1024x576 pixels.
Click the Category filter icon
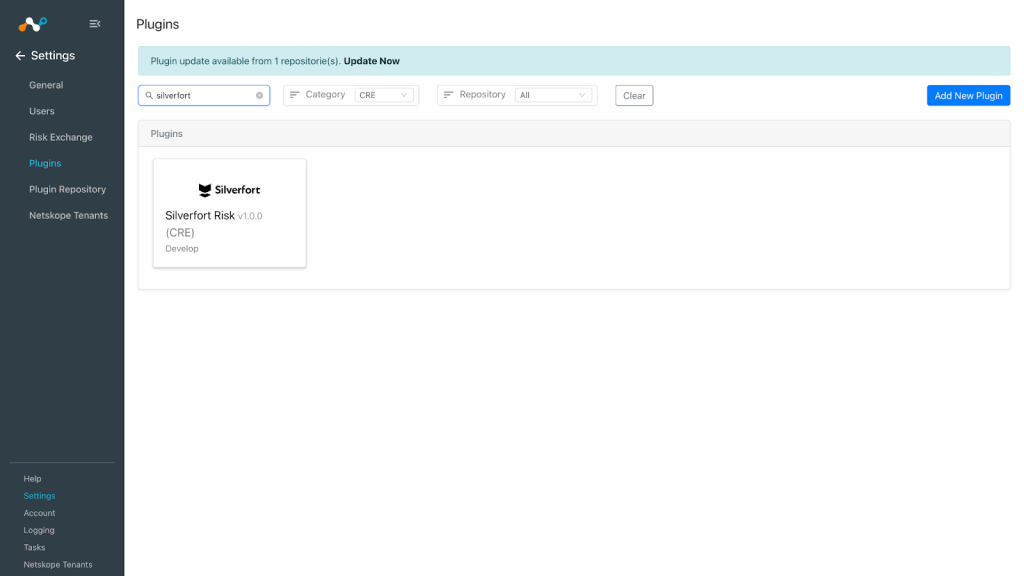point(295,95)
